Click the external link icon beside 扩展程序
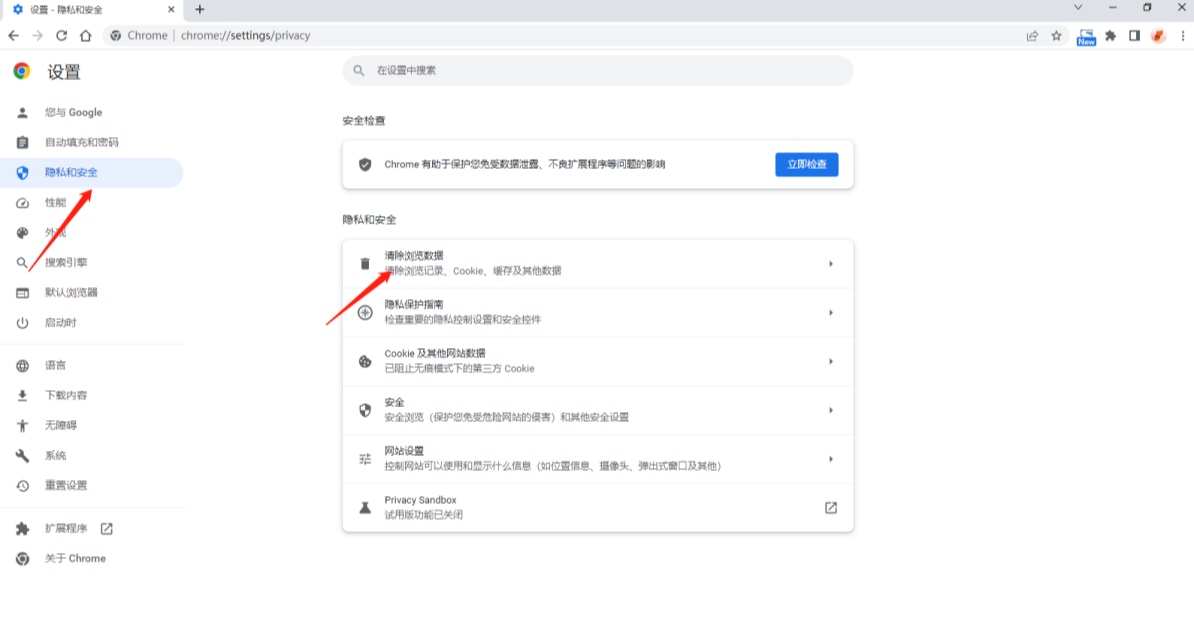 click(107, 529)
